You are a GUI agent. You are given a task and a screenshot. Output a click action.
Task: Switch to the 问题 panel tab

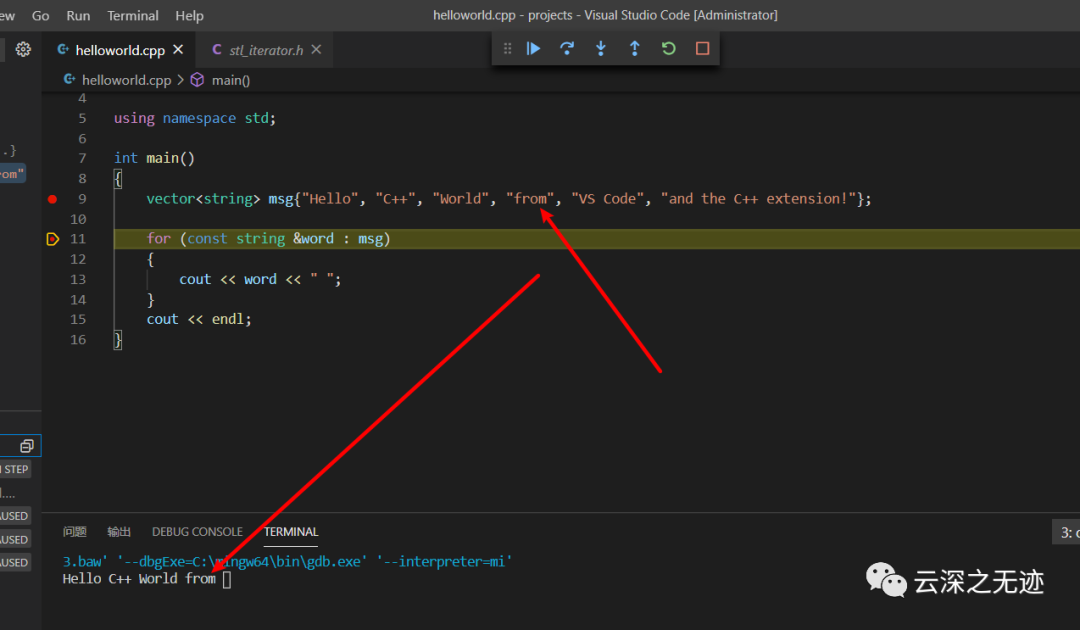point(74,532)
